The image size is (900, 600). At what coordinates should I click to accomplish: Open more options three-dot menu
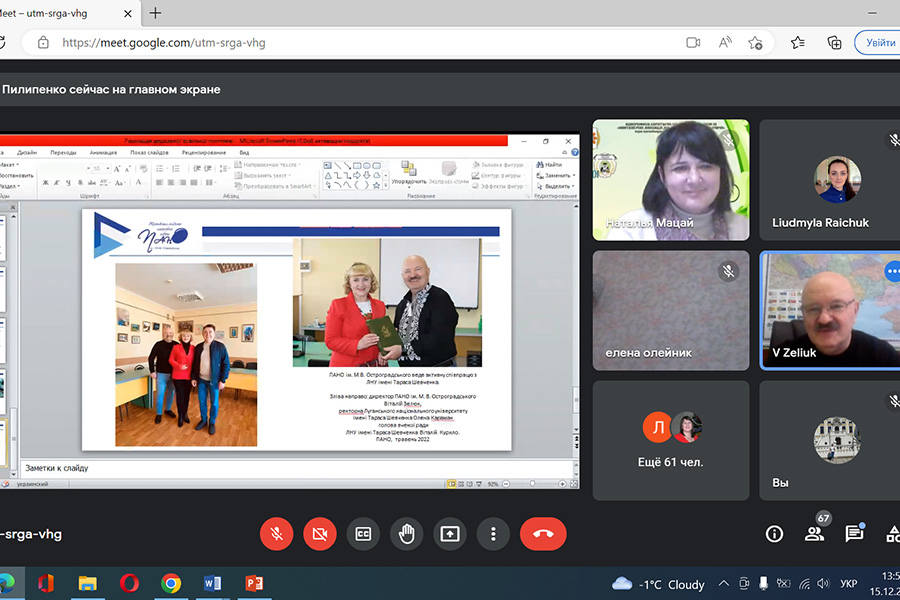[x=493, y=534]
